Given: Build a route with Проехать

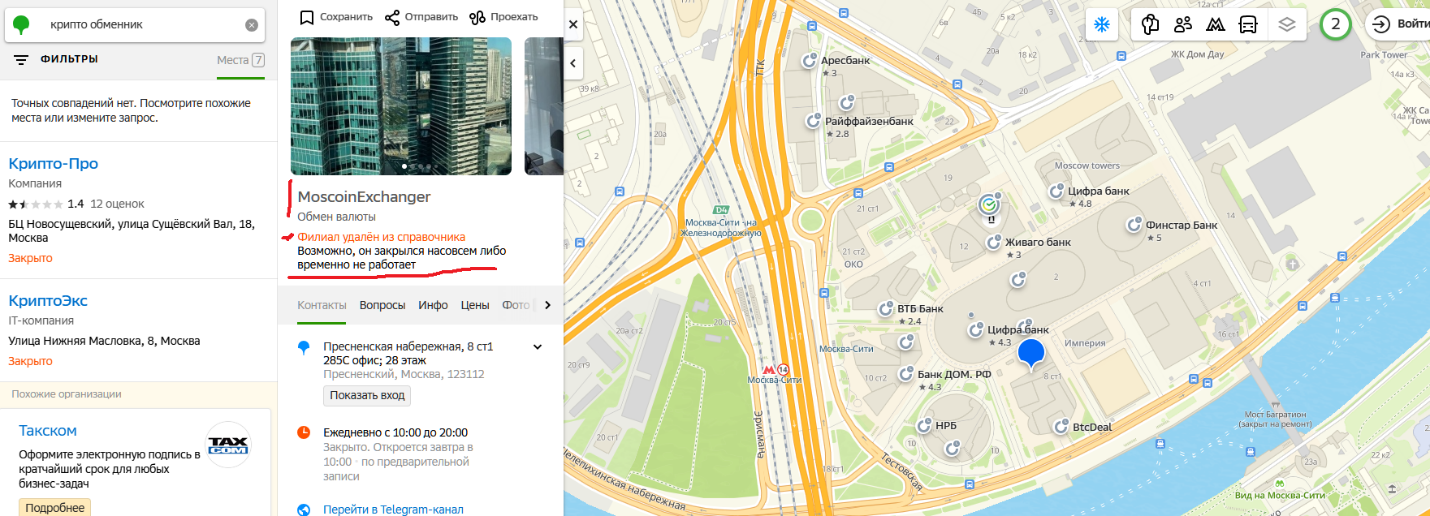Looking at the screenshot, I should pos(503,17).
